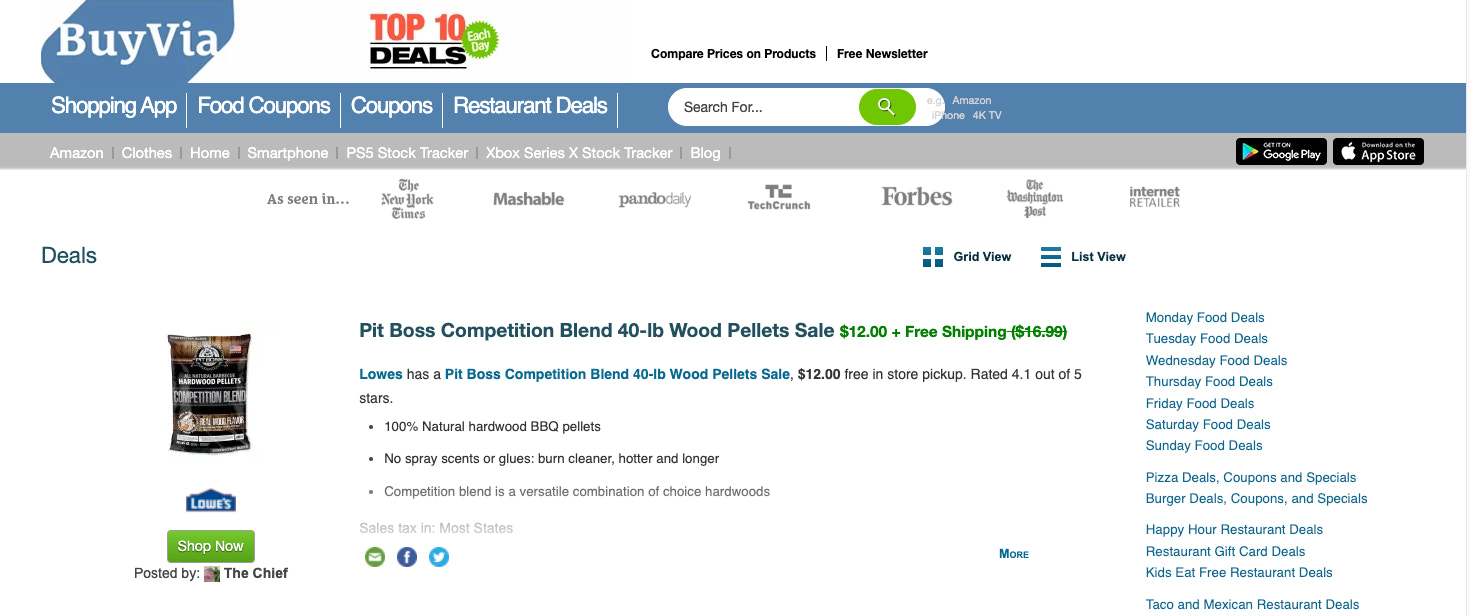1470x616 pixels.
Task: Open the App Store download badge
Action: tap(1378, 152)
